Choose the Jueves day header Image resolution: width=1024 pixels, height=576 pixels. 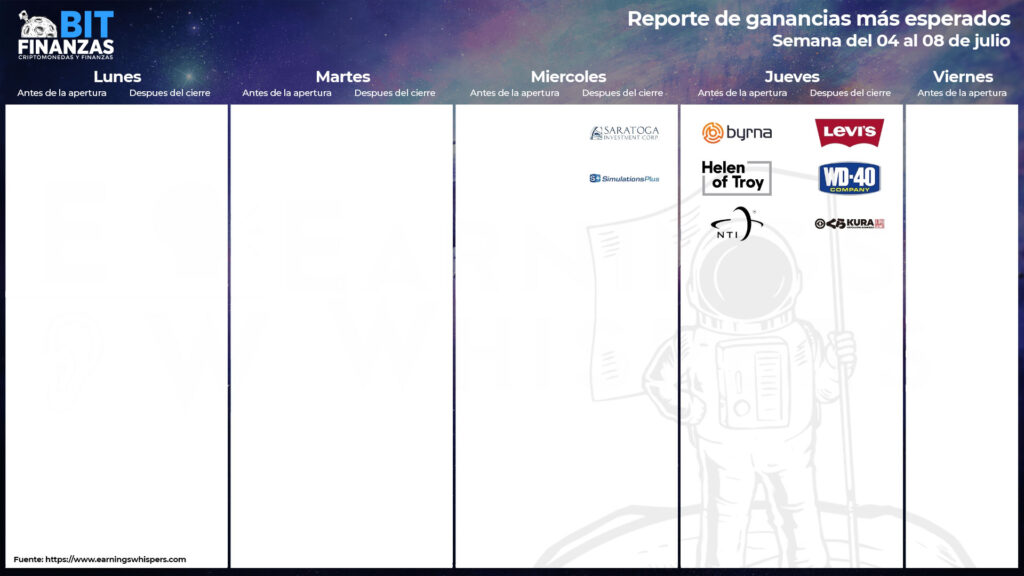click(792, 77)
